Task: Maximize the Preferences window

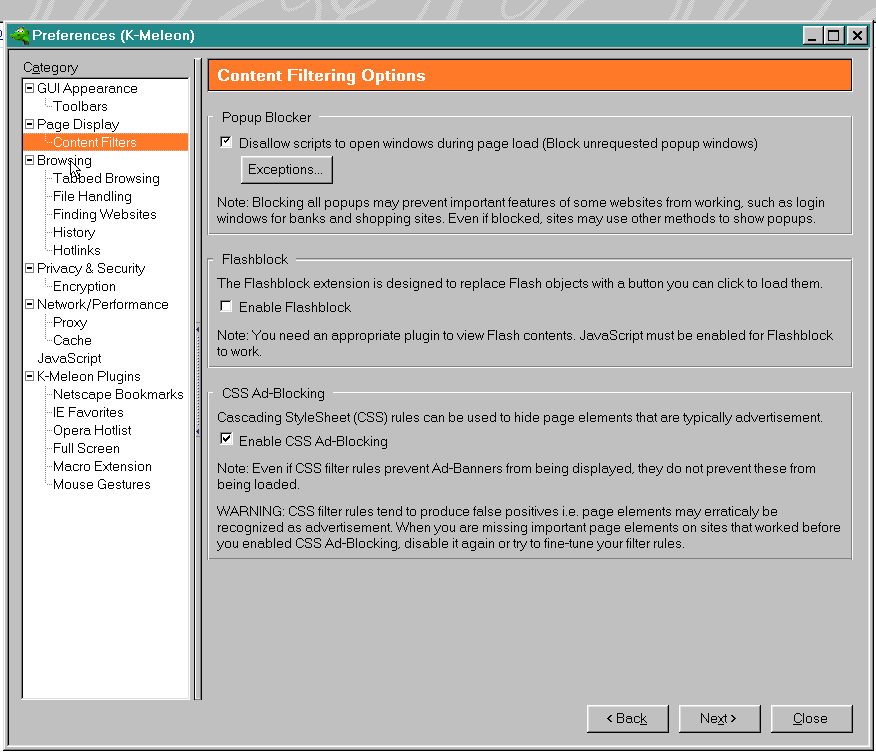Action: tap(834, 35)
